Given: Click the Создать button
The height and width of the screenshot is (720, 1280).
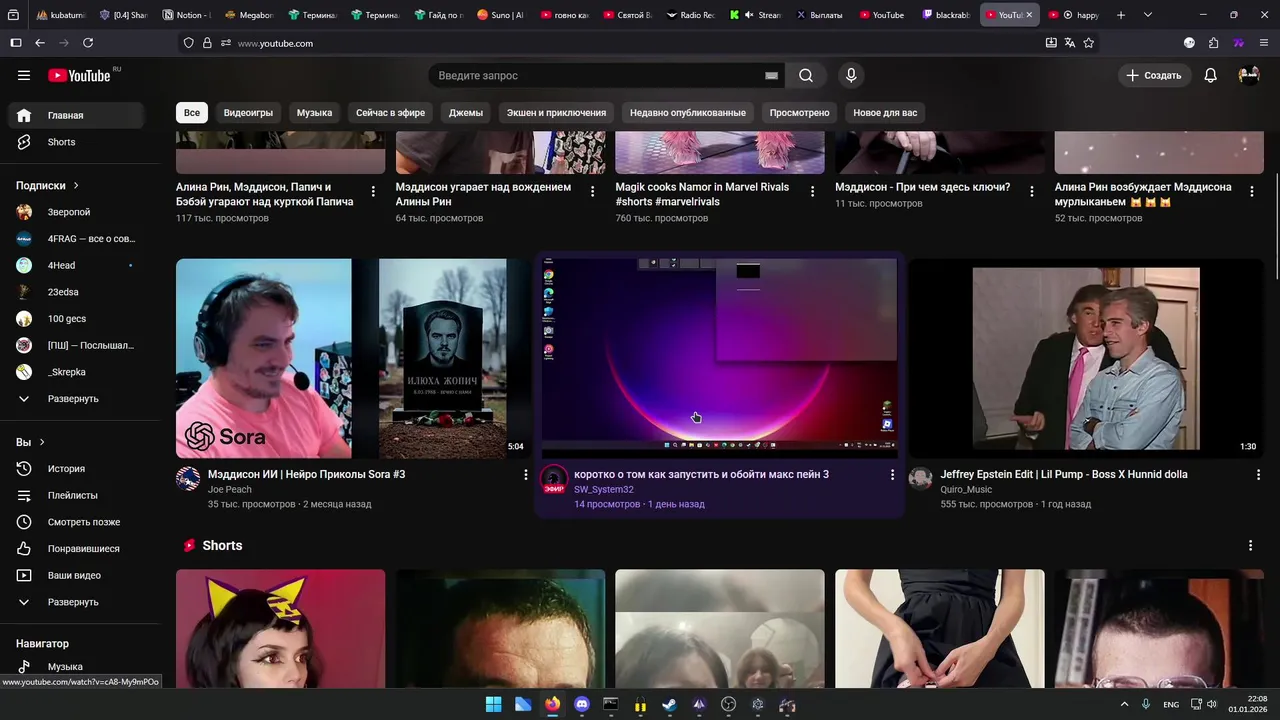Looking at the screenshot, I should 1153,75.
